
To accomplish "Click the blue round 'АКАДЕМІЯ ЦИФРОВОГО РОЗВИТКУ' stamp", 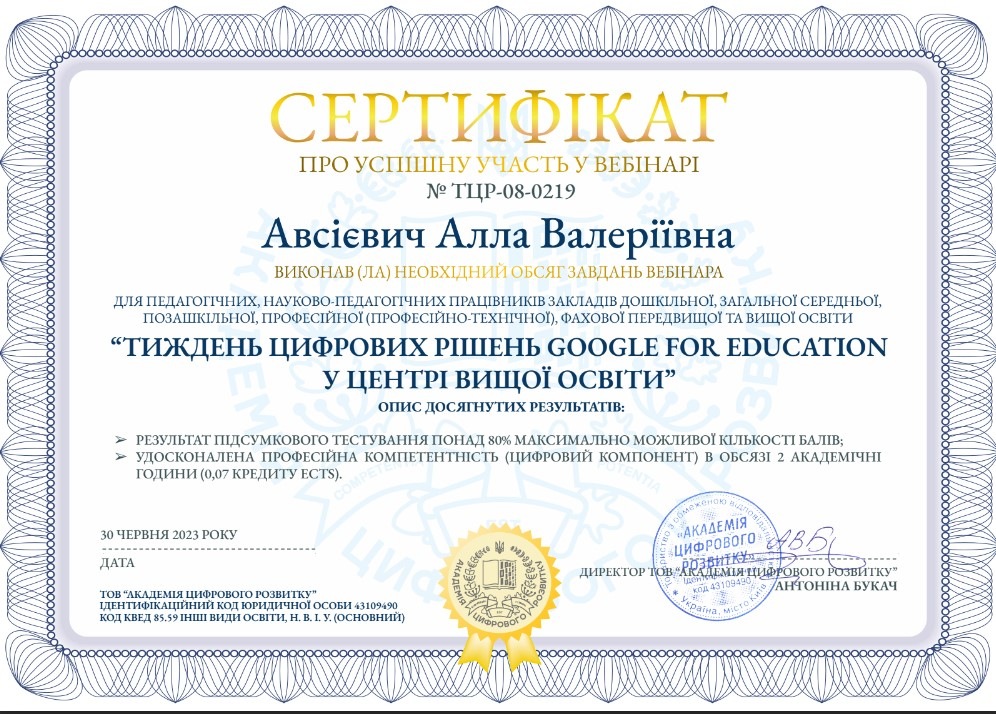I will click(x=718, y=556).
